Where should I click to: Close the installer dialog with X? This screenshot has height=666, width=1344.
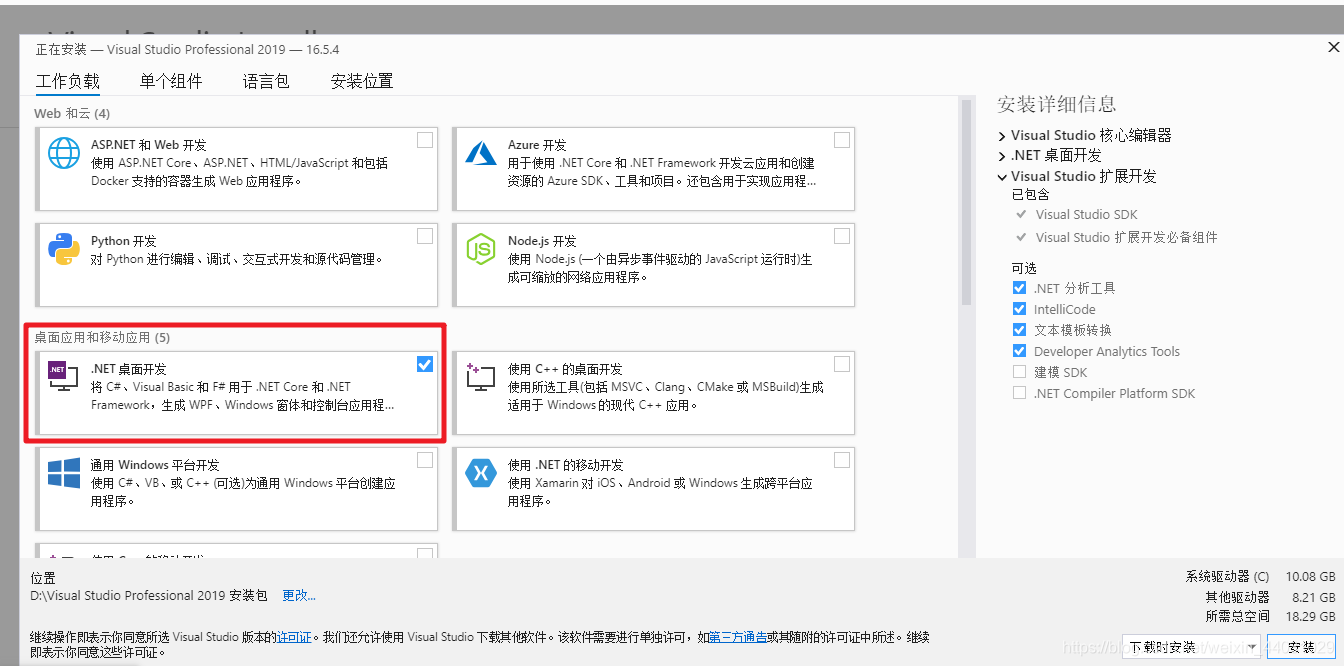click(x=1333, y=47)
